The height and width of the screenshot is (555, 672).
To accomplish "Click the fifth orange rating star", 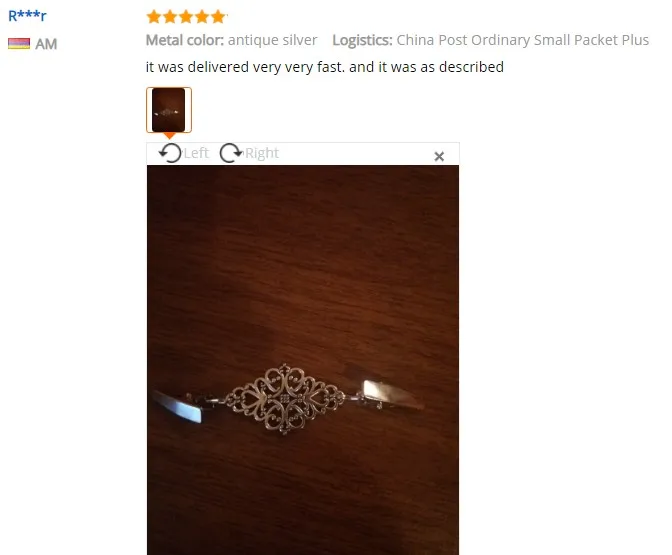I will (218, 17).
